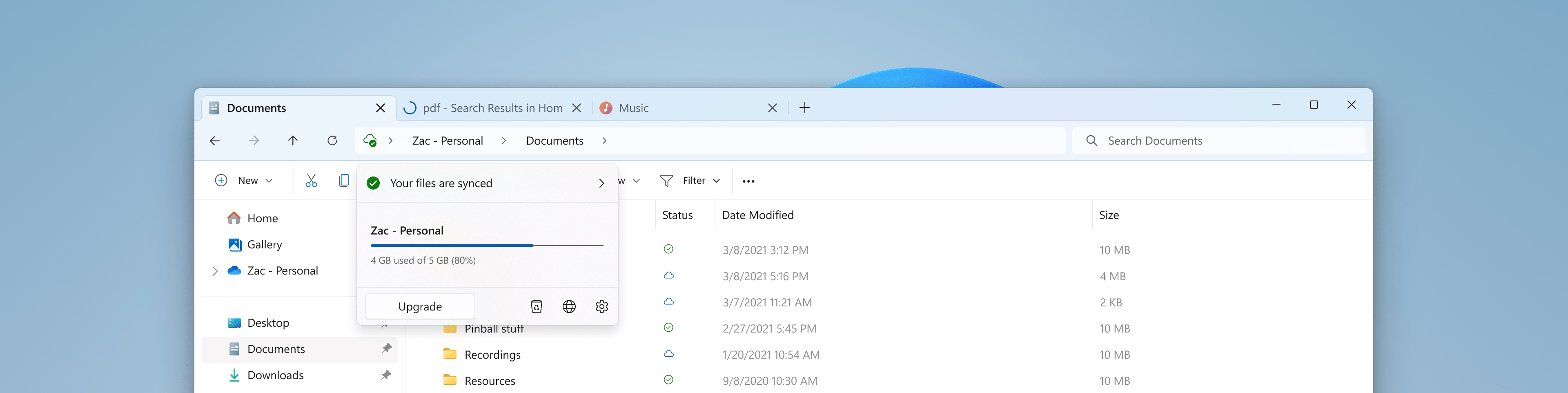Open the Downloads folder in sidebar
Viewport: 1568px width, 393px height.
(275, 375)
